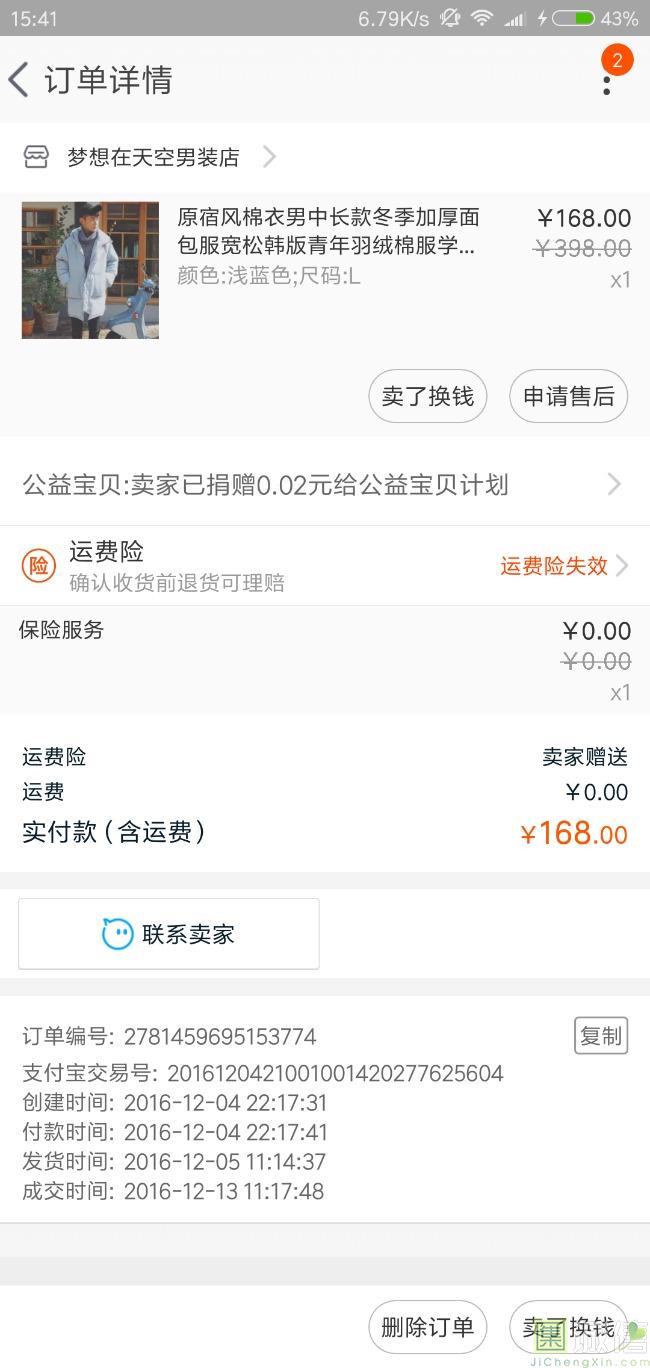Copy order number with 复制 button
Screen dimensions: 650x1368
(600, 1036)
